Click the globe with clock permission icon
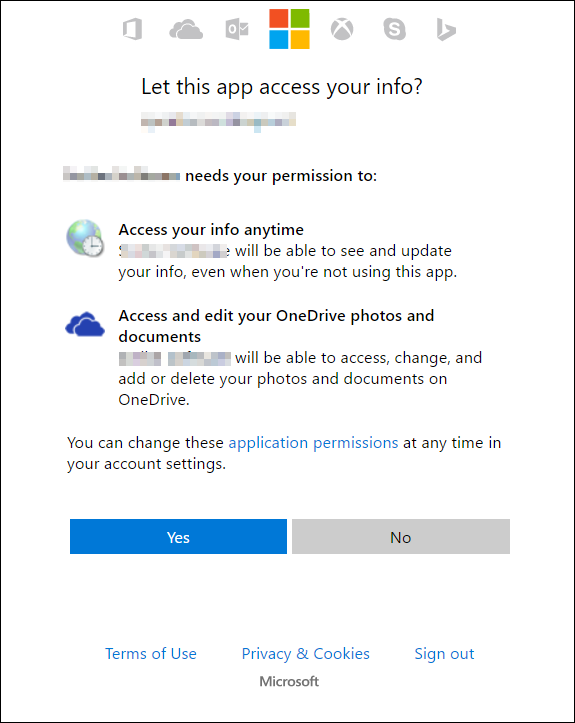The width and height of the screenshot is (575, 723). [85, 238]
